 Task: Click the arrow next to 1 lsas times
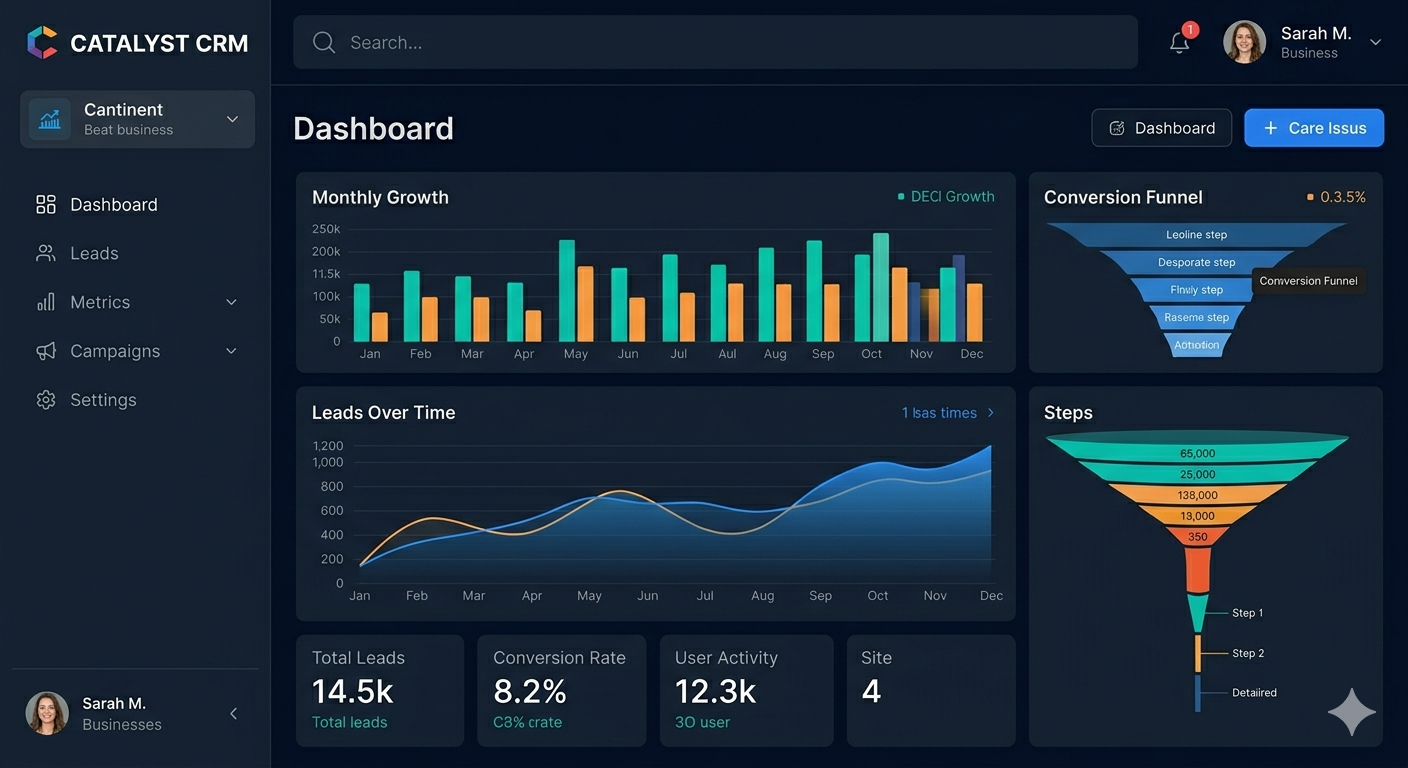(991, 413)
